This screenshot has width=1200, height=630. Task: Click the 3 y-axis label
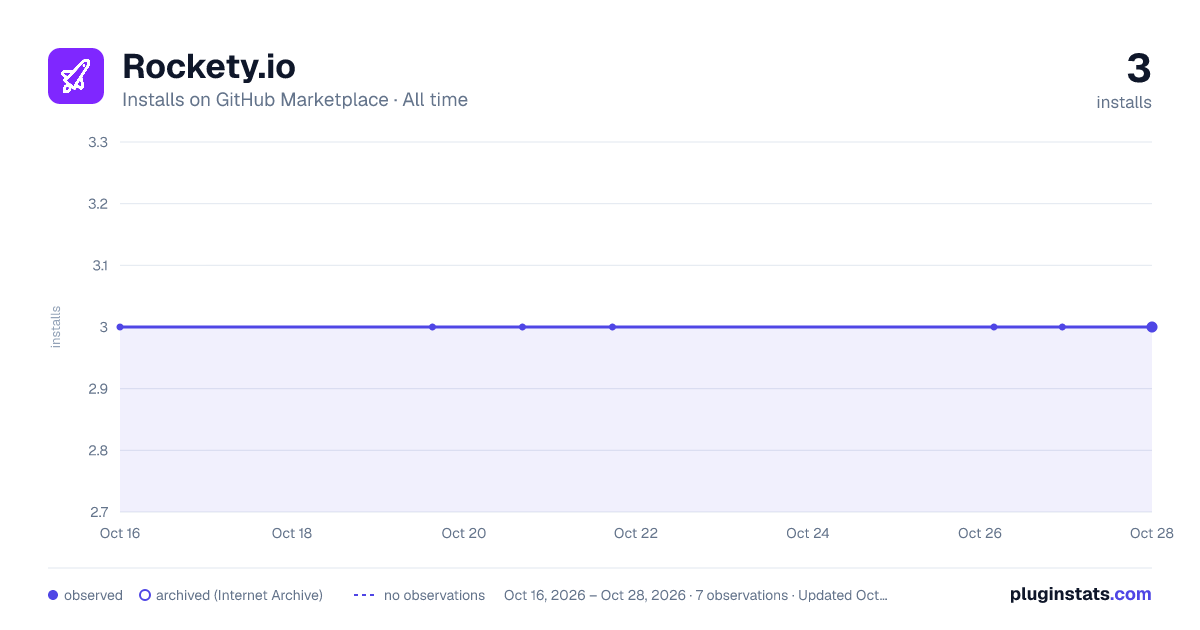click(104, 327)
